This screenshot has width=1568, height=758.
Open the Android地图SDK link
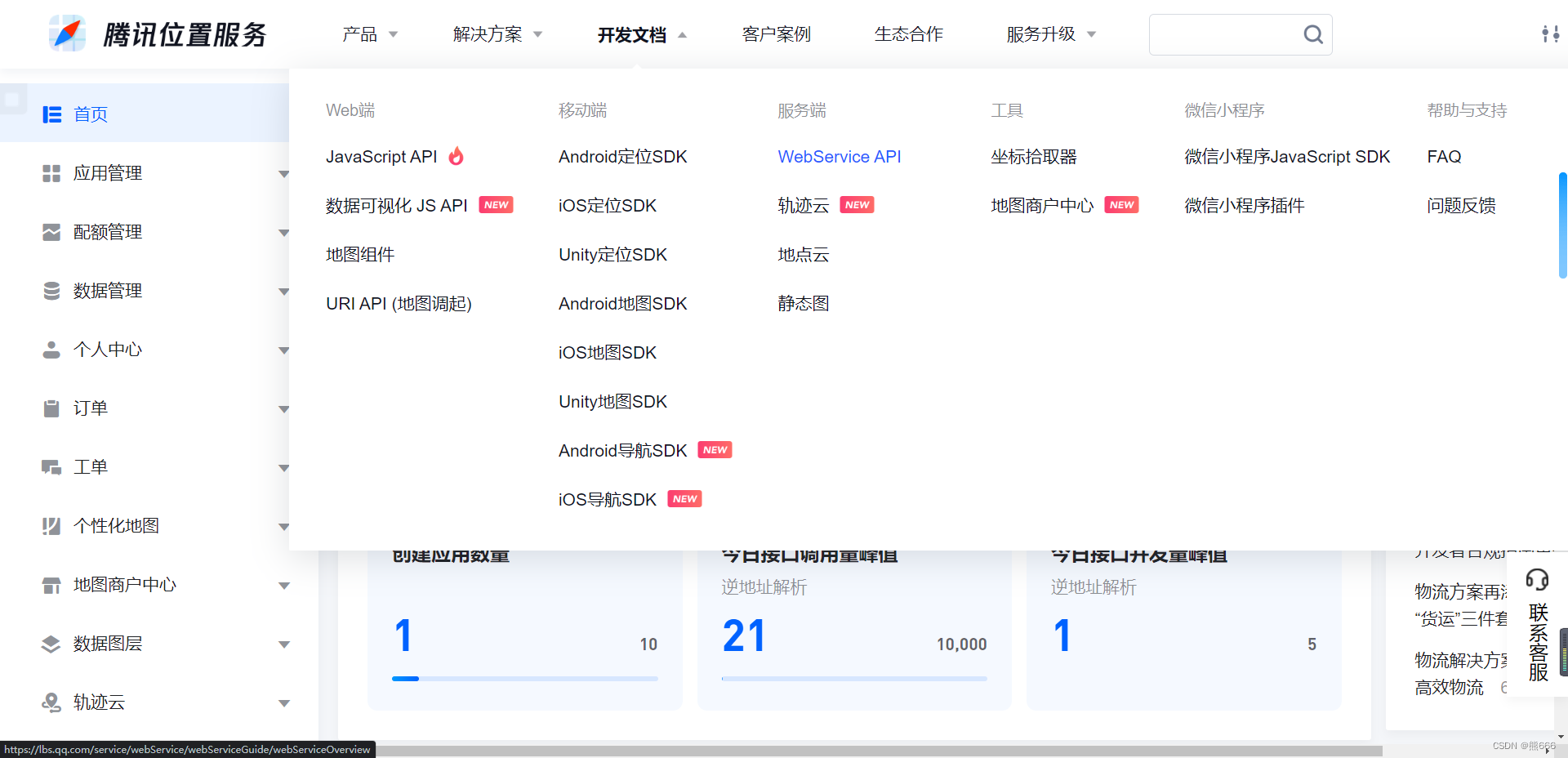623,304
